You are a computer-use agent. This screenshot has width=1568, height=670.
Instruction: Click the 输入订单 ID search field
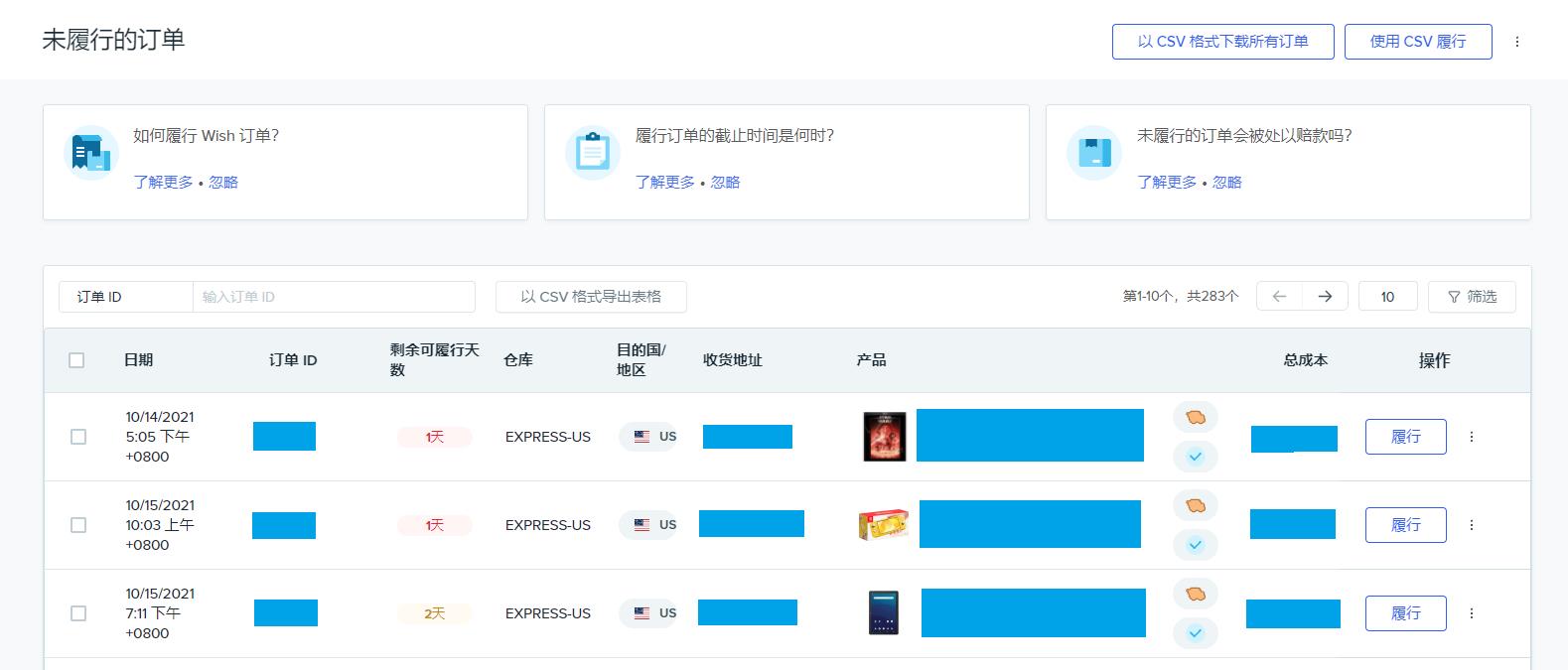(x=334, y=297)
